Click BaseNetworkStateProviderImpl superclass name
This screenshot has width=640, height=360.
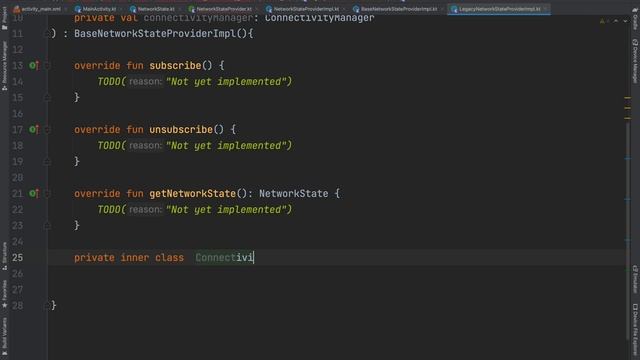(x=155, y=33)
